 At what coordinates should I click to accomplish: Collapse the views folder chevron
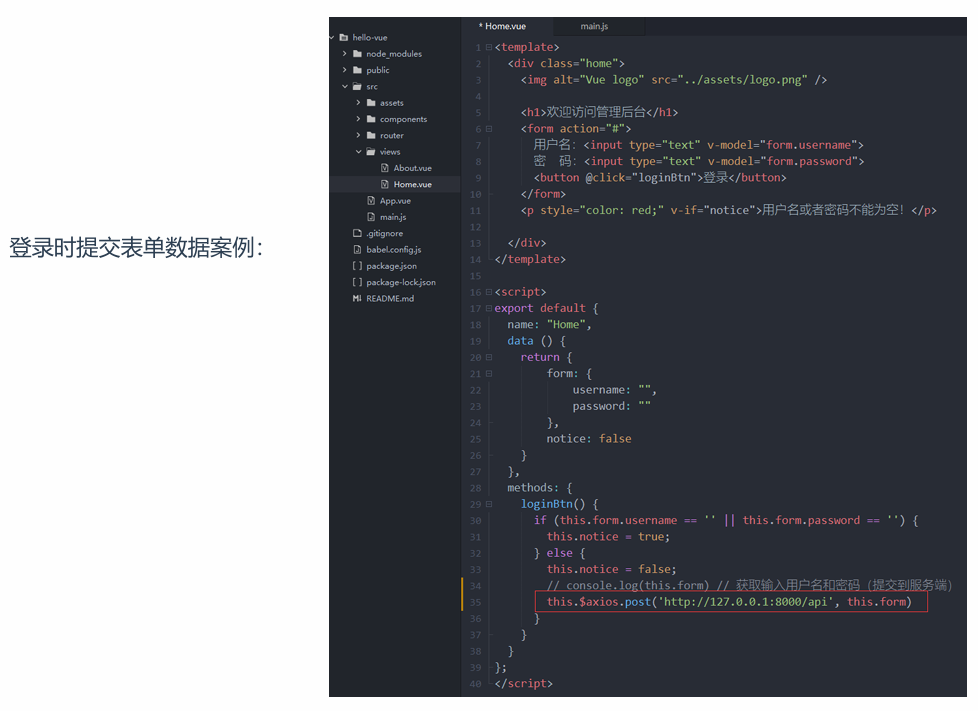click(359, 152)
